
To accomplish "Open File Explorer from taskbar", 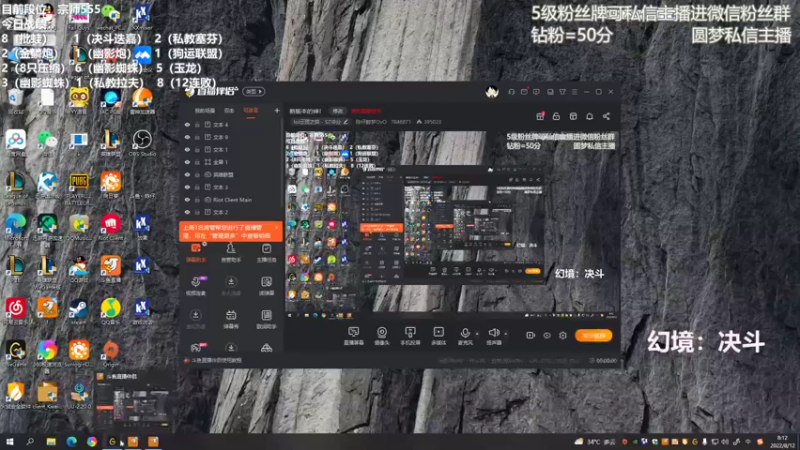I will point(51,442).
